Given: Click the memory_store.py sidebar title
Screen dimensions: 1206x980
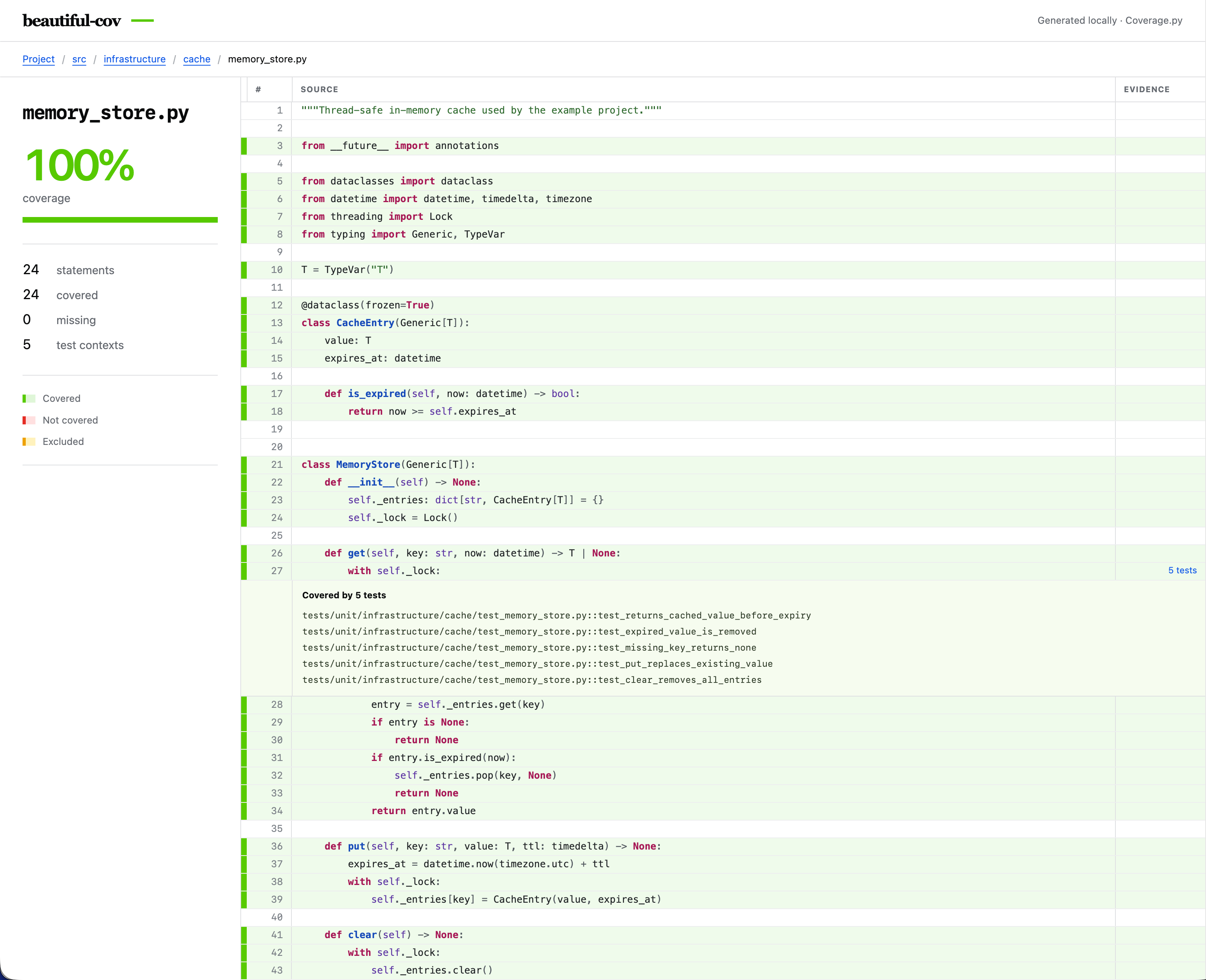Looking at the screenshot, I should click(x=105, y=112).
